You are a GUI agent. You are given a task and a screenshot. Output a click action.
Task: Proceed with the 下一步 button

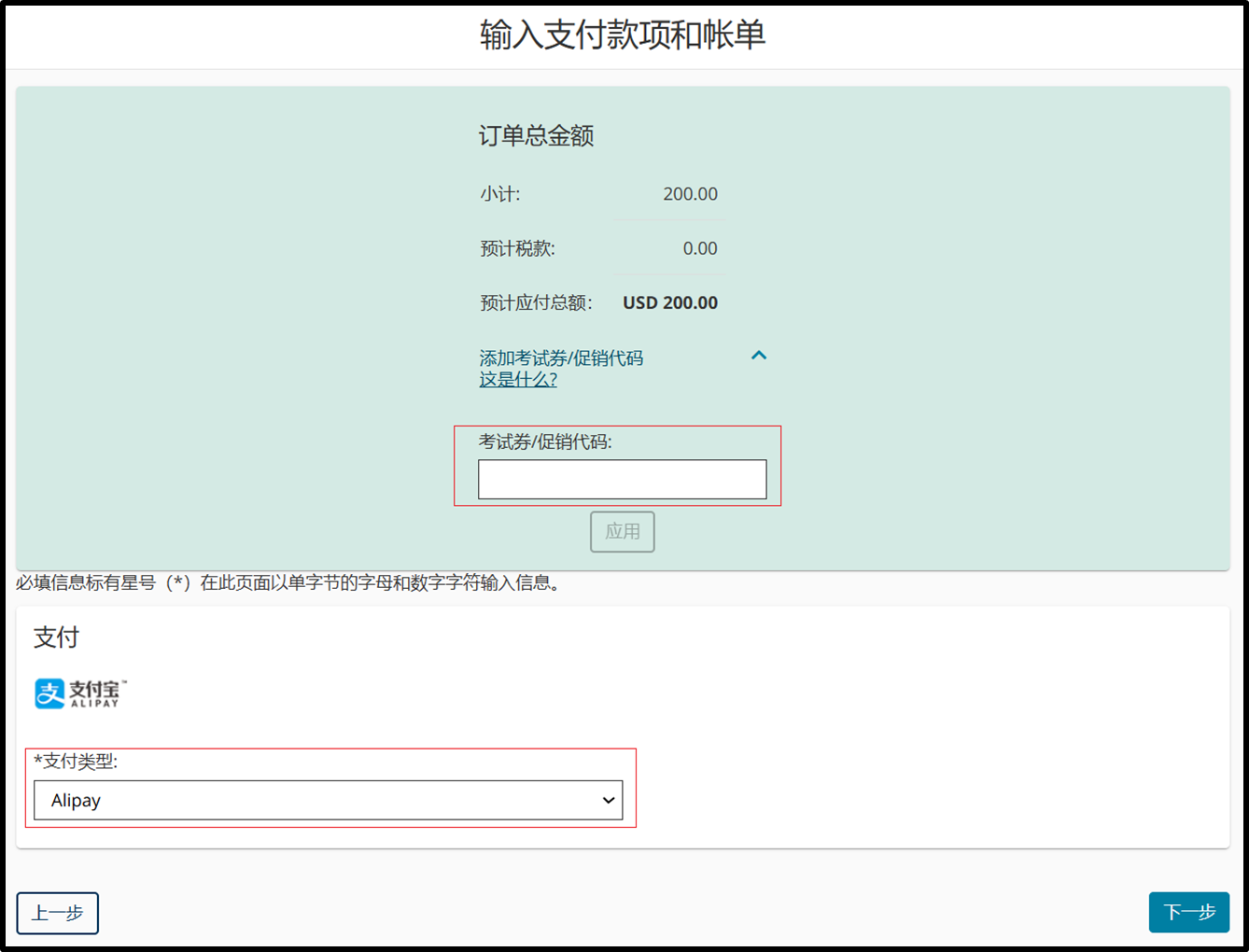1189,912
